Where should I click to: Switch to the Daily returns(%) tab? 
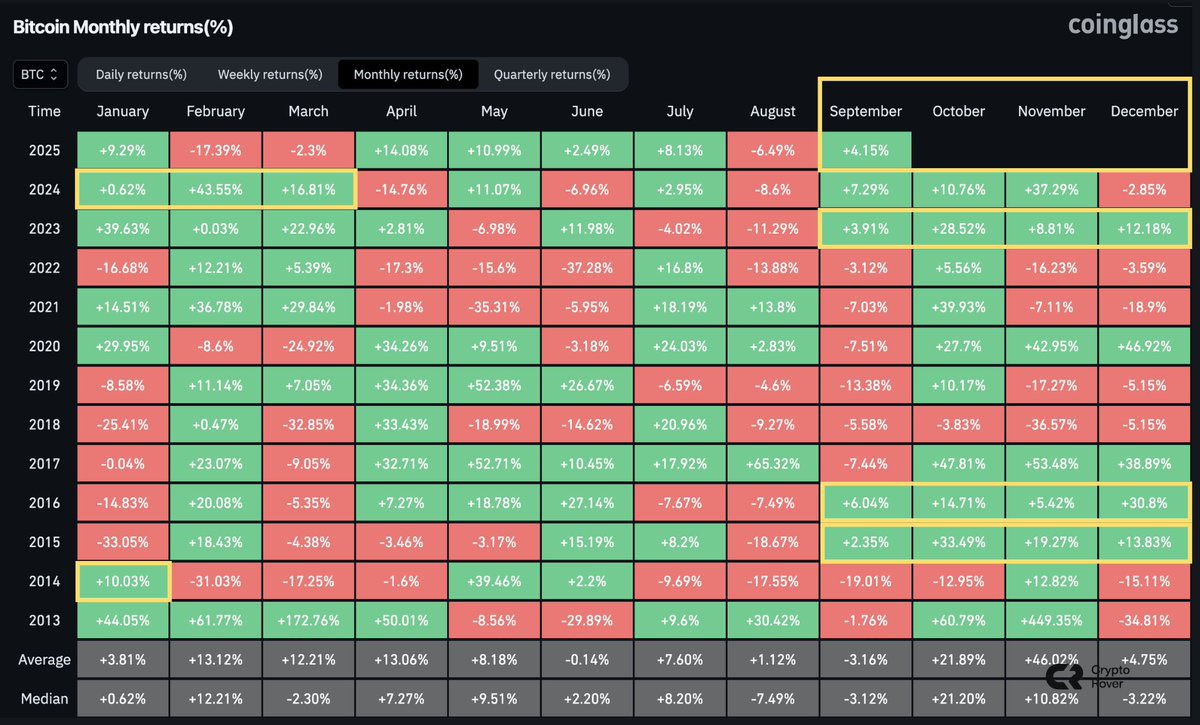[x=140, y=74]
